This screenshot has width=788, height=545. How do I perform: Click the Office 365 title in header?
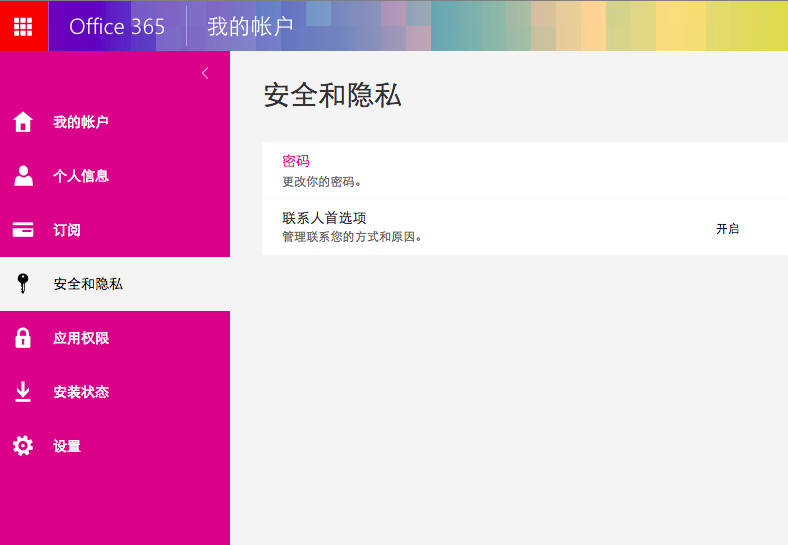[x=117, y=26]
